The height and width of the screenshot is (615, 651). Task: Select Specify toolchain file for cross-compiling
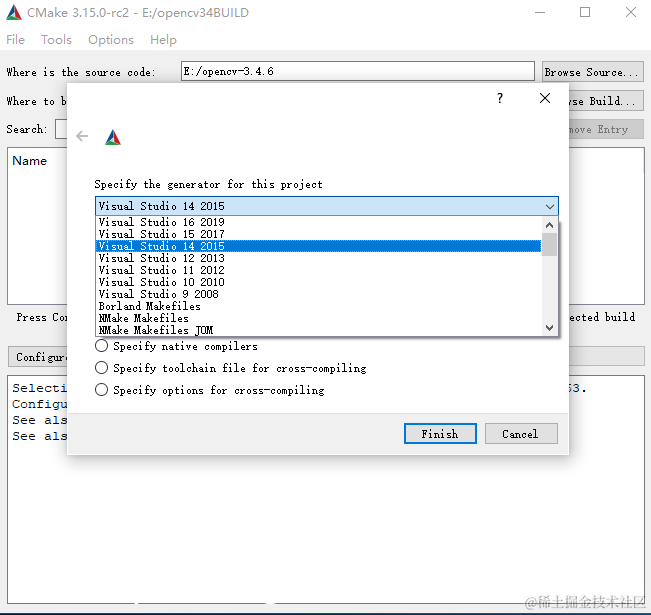101,368
